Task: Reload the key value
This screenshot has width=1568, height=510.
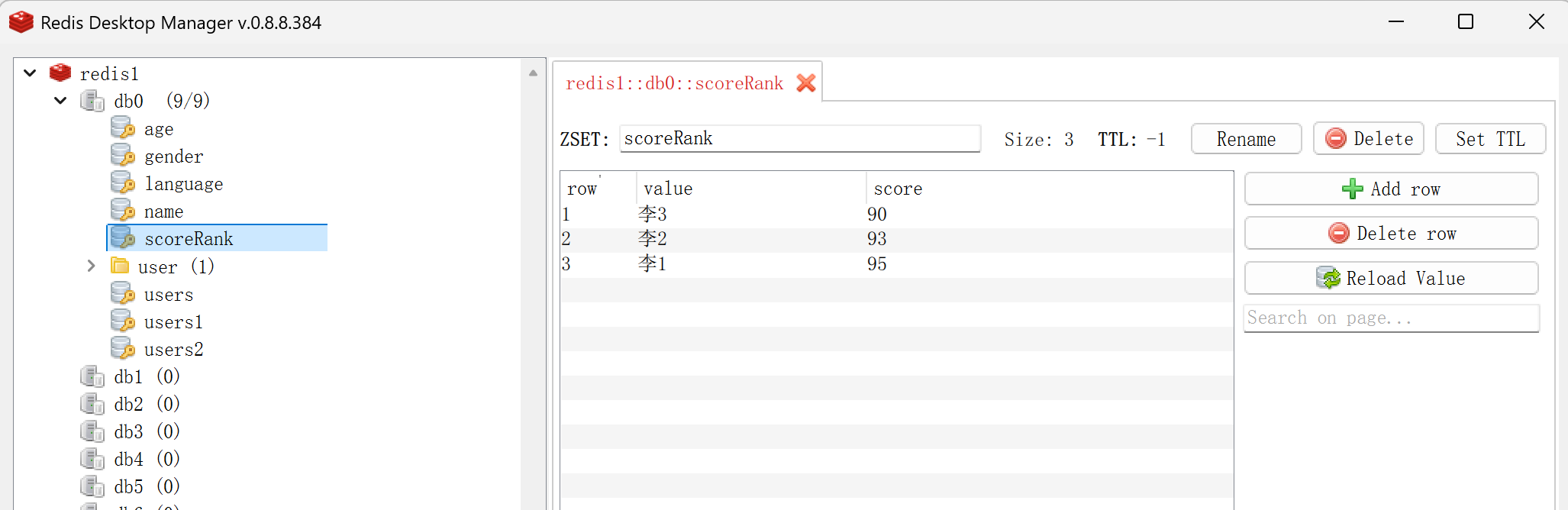Action: click(1391, 278)
